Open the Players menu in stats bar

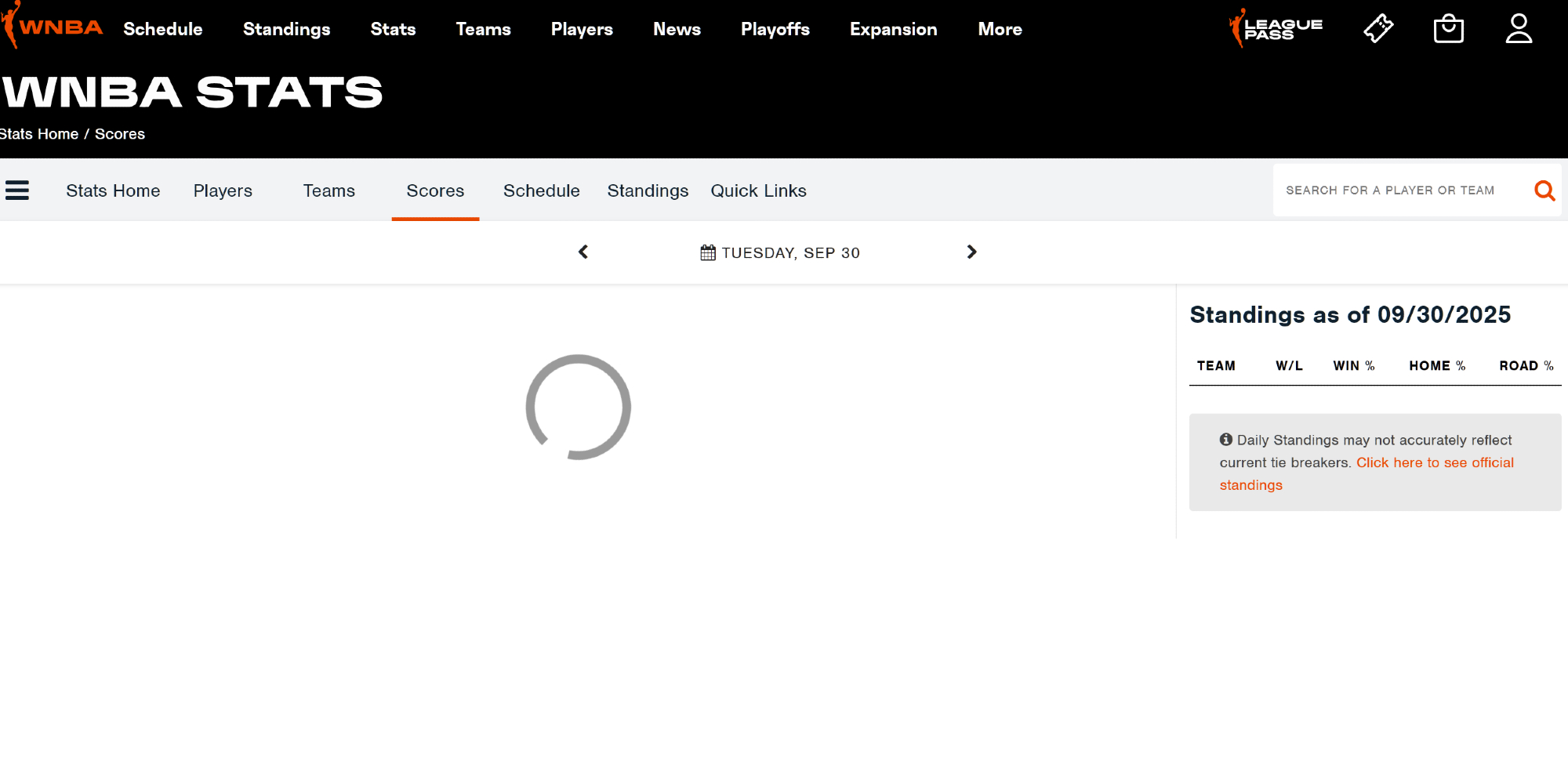(223, 190)
